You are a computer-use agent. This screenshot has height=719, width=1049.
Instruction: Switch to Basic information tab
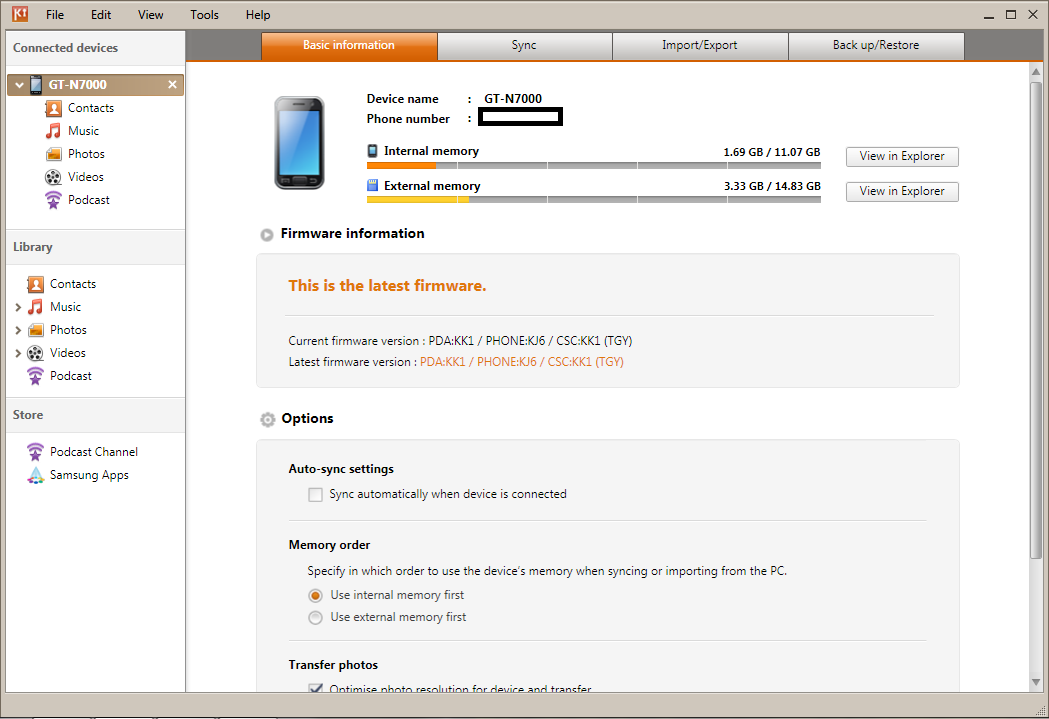(349, 45)
